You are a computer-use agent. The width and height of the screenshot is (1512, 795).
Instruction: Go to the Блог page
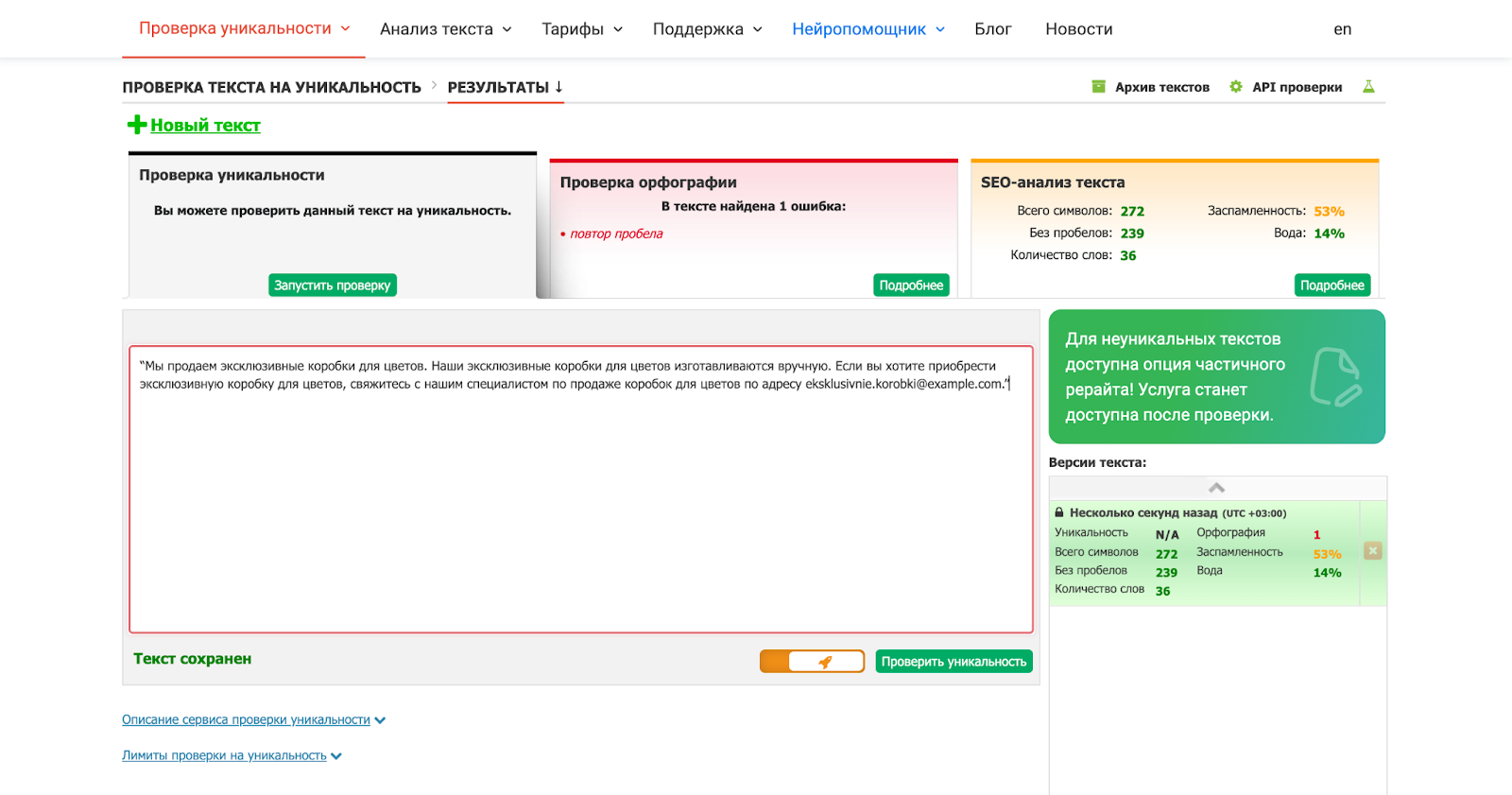(992, 29)
